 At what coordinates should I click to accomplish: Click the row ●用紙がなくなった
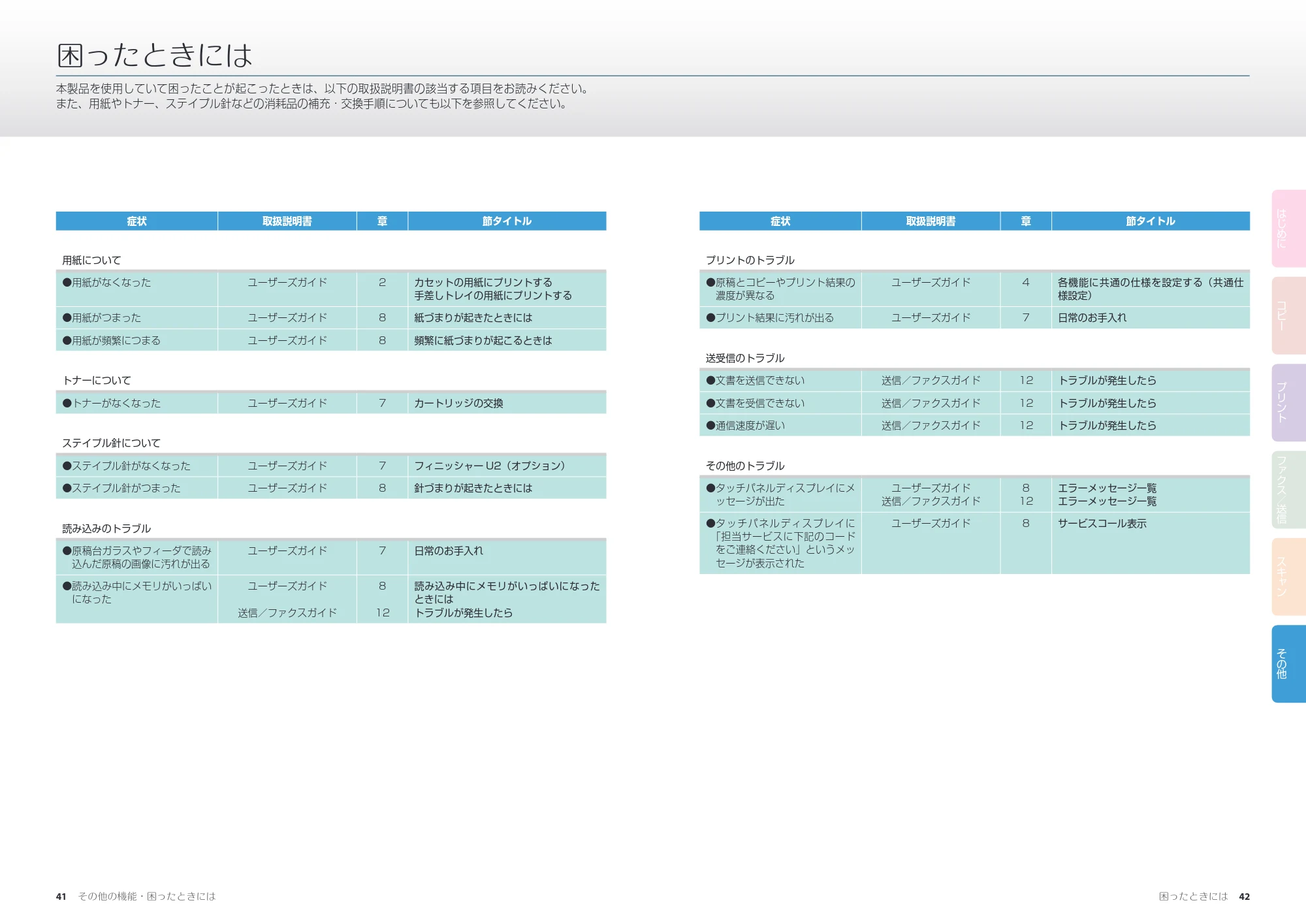pos(331,289)
